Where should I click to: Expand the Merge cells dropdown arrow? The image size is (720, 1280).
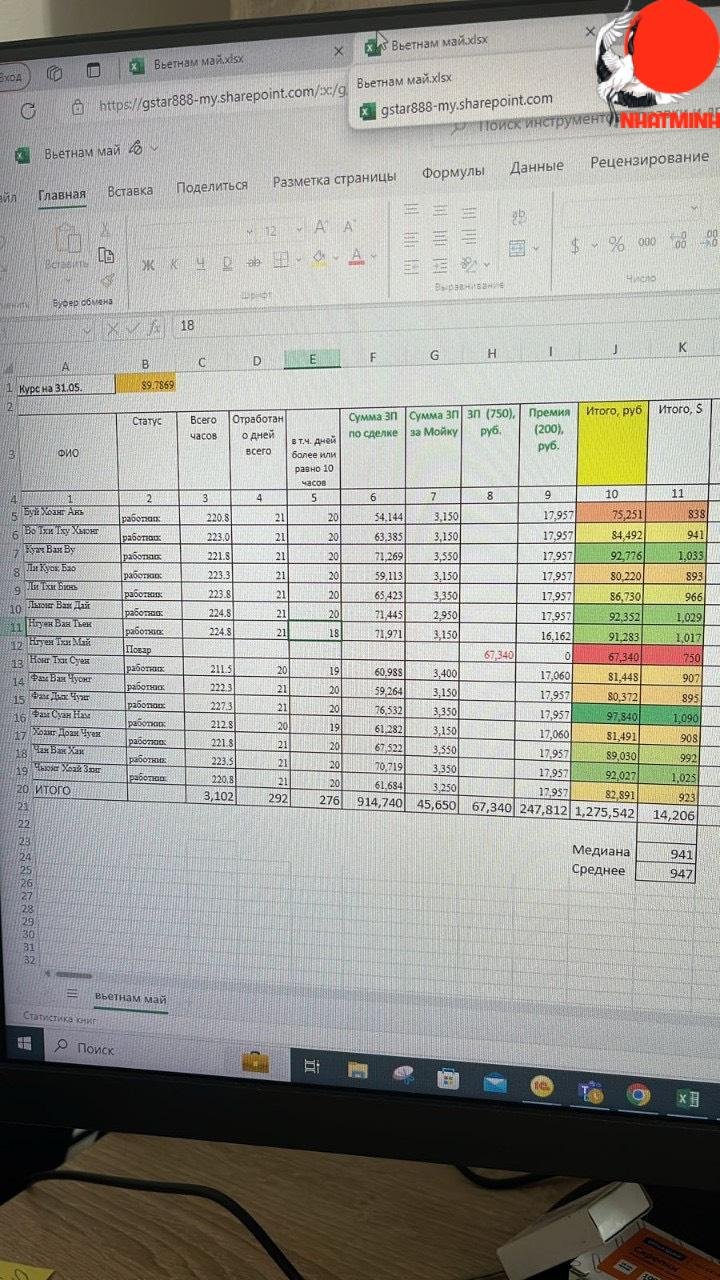(535, 248)
